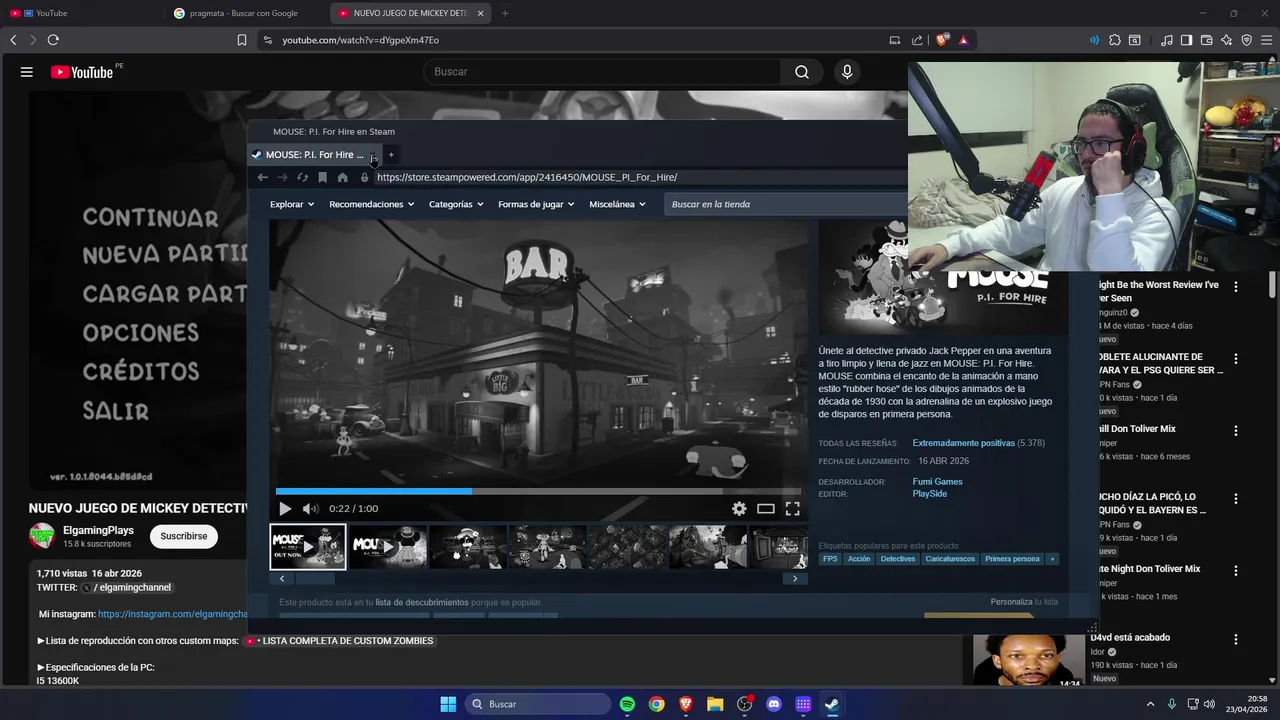Bookmark this YouTube page
This screenshot has height=720, width=1280.
click(242, 40)
